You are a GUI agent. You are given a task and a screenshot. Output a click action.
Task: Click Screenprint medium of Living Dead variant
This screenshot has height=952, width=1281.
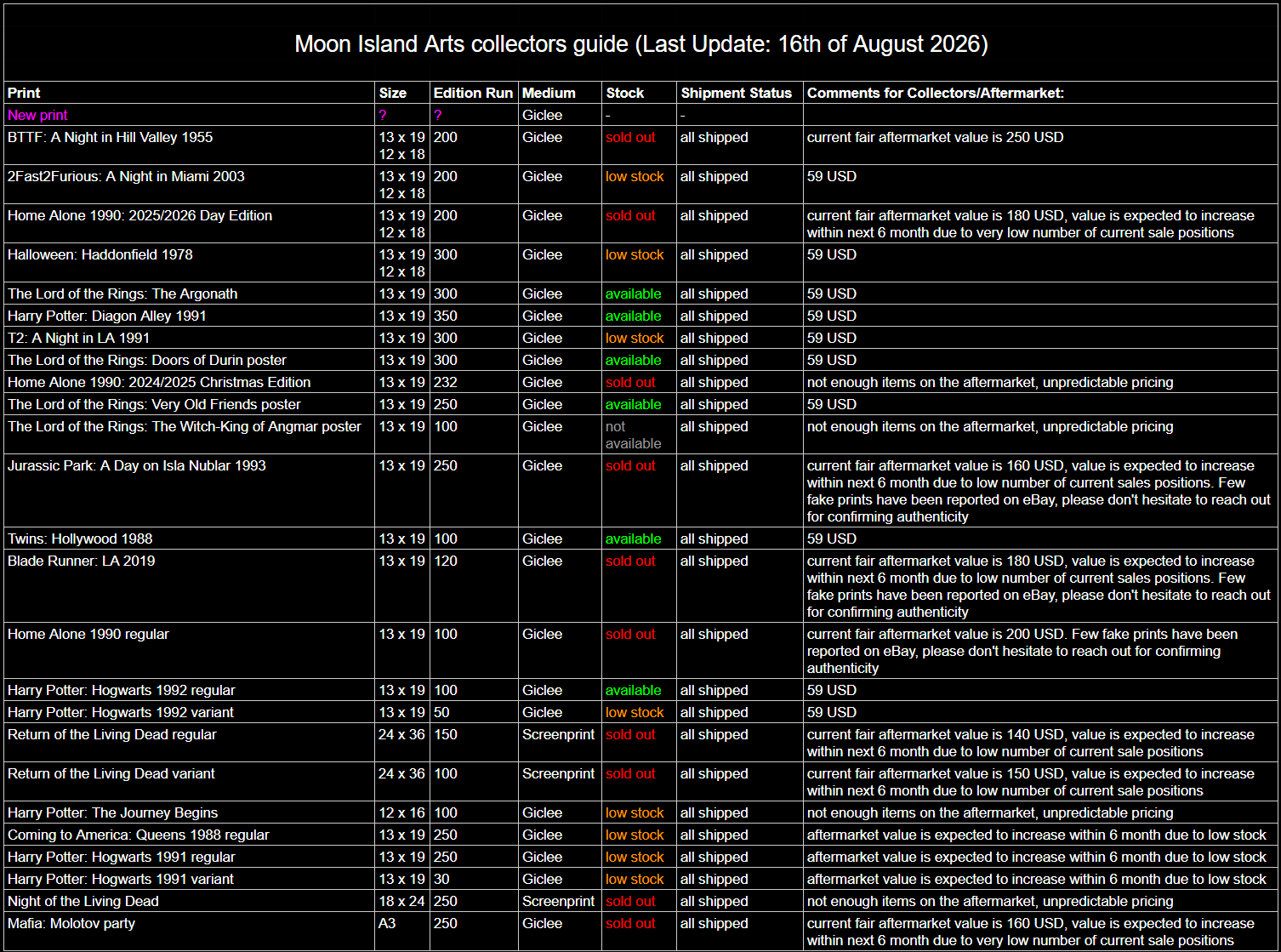pos(558,773)
